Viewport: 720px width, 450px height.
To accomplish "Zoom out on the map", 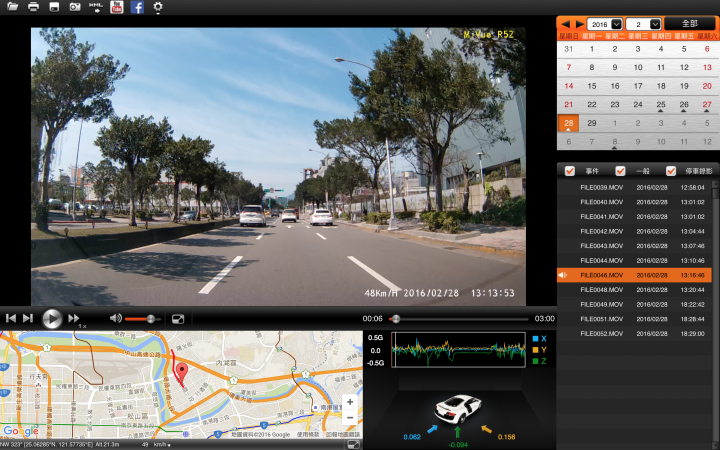I will coord(350,417).
